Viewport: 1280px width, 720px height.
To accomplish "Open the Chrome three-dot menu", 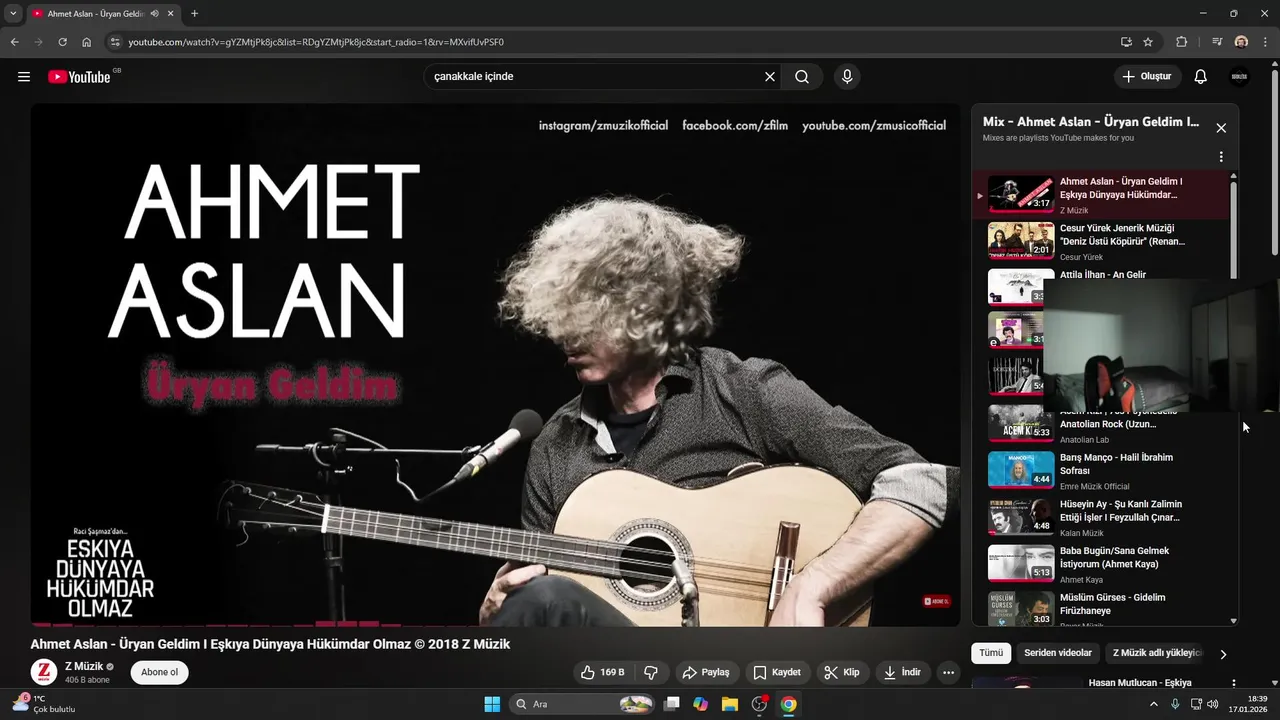I will (x=1265, y=42).
